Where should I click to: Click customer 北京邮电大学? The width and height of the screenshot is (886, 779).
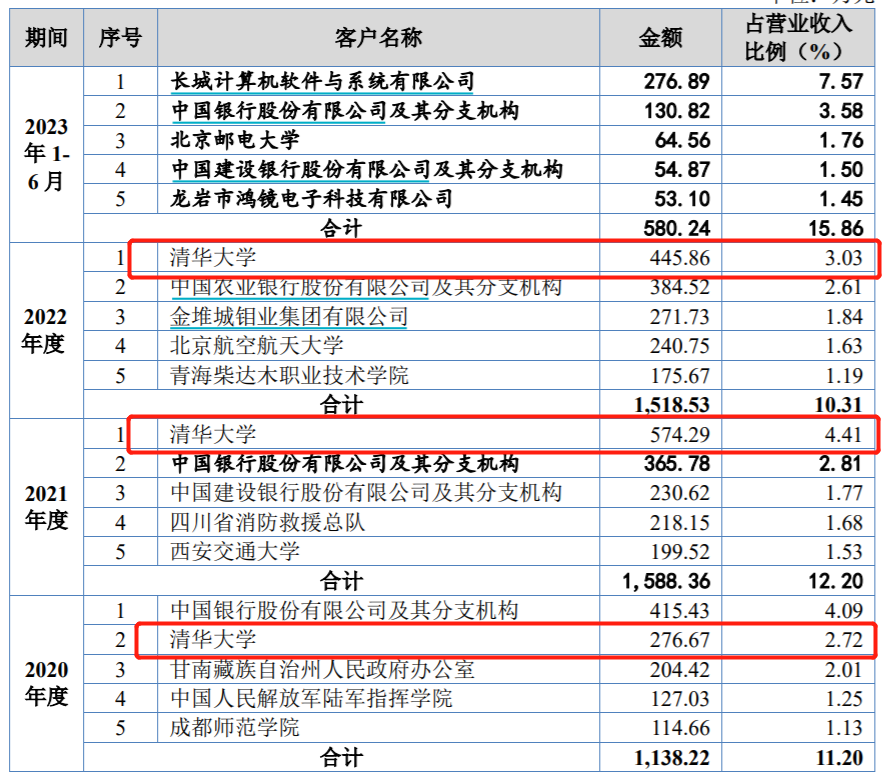234,140
